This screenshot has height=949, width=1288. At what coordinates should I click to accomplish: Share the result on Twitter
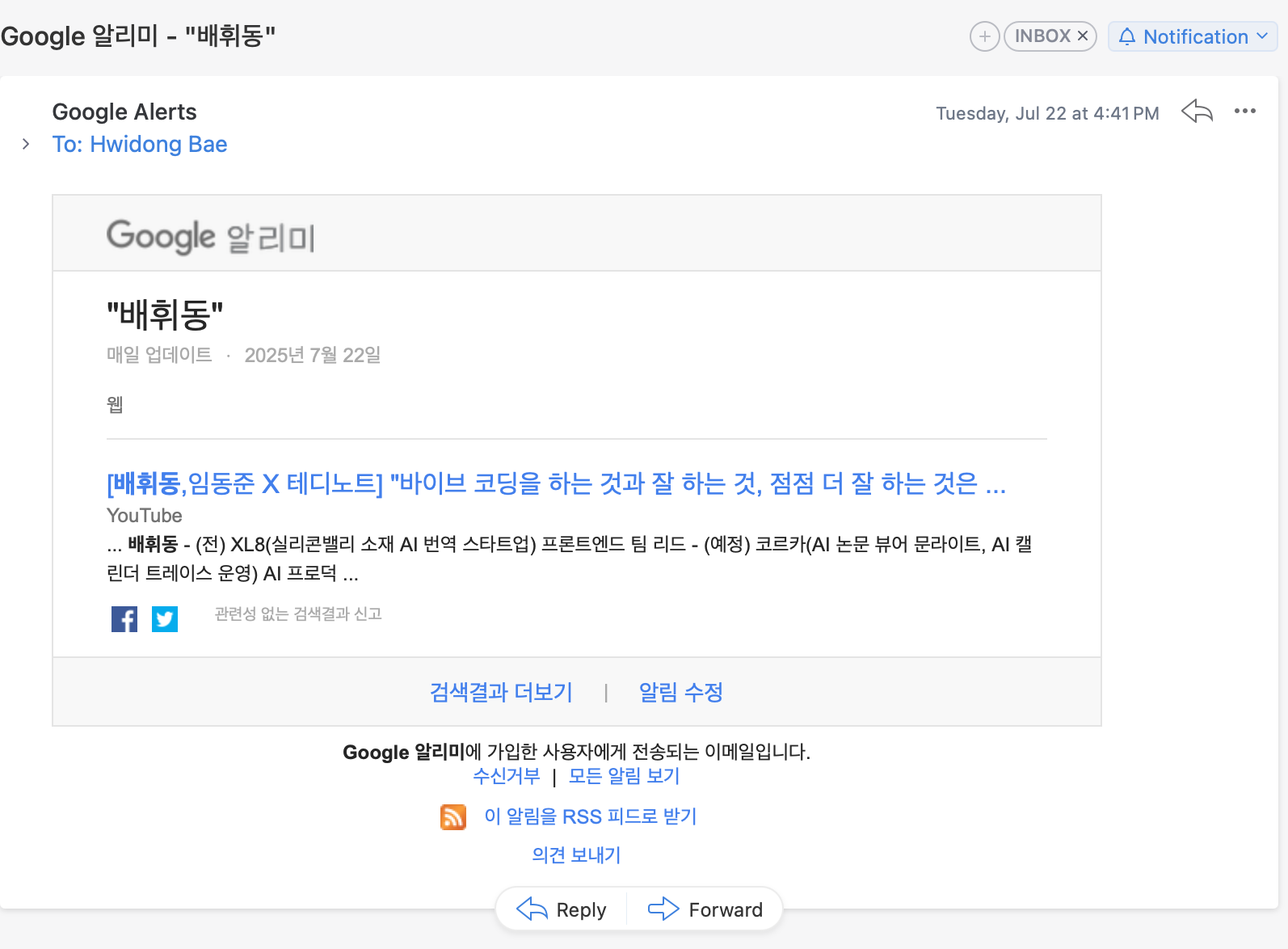pos(165,619)
